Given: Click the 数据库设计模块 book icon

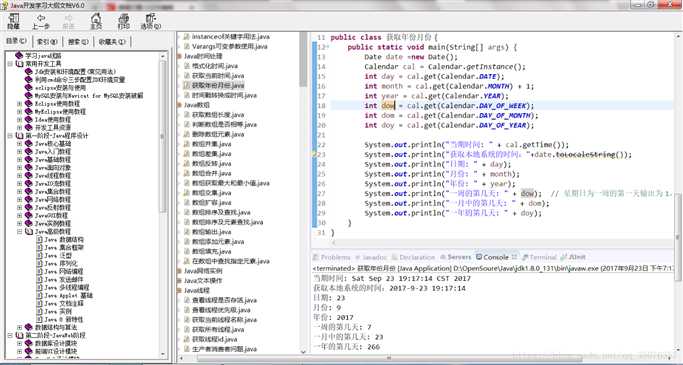Looking at the screenshot, I should click(x=29, y=343).
